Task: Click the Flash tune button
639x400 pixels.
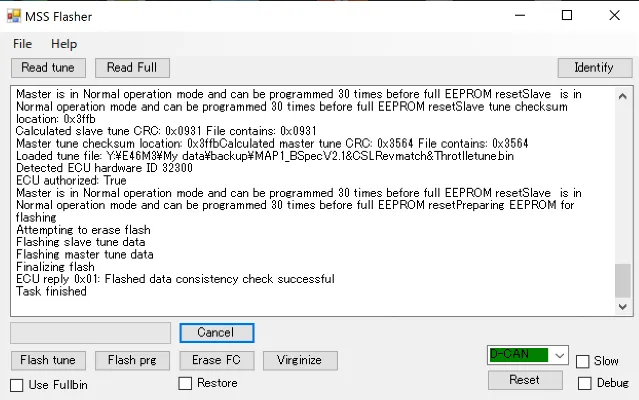Action: tap(48, 360)
